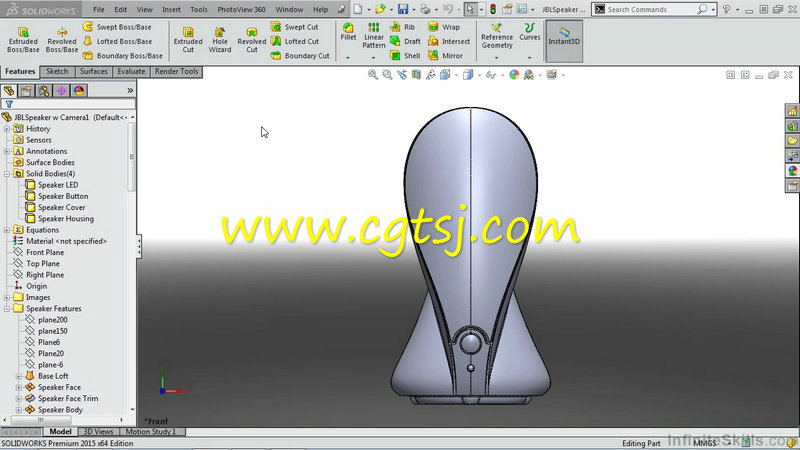Open the PhotoView 360 menu
Viewport: 800px width, 450px height.
tap(241, 9)
